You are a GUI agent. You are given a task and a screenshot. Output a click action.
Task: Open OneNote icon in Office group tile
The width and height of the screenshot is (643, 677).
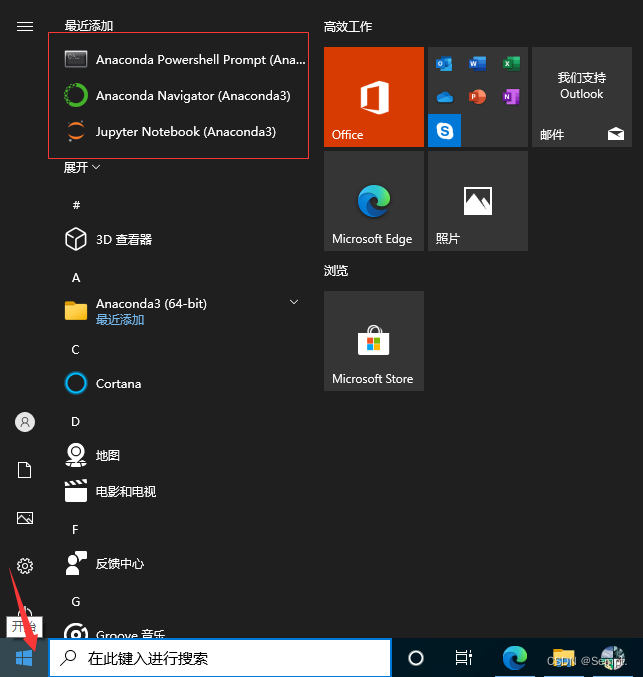point(511,97)
